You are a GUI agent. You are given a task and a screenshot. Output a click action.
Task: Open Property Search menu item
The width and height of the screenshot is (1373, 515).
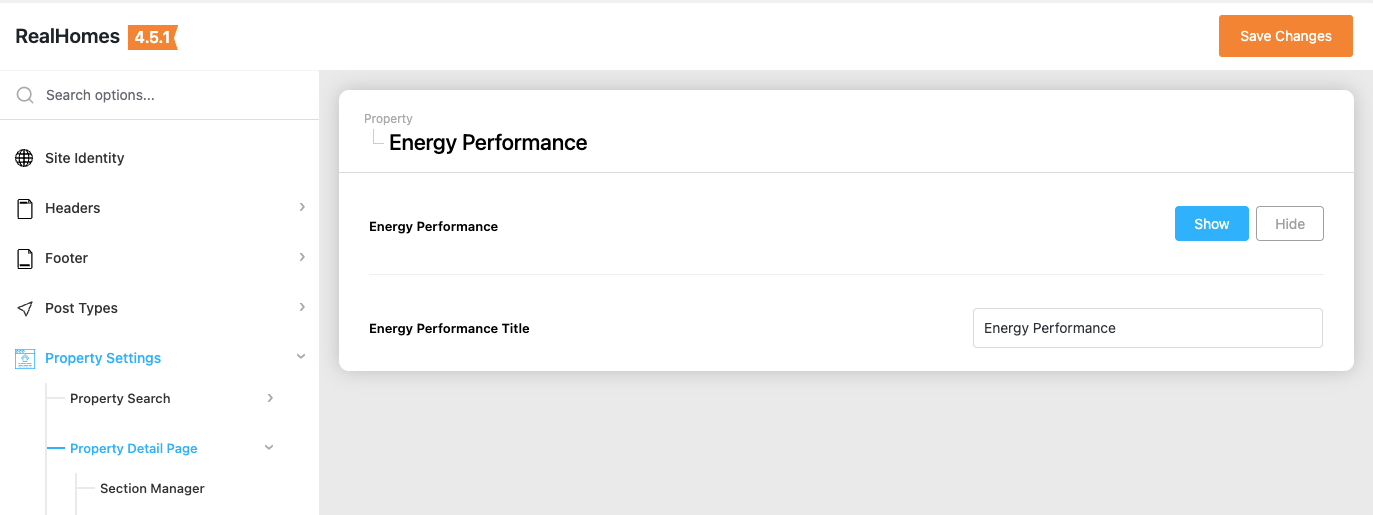[120, 398]
